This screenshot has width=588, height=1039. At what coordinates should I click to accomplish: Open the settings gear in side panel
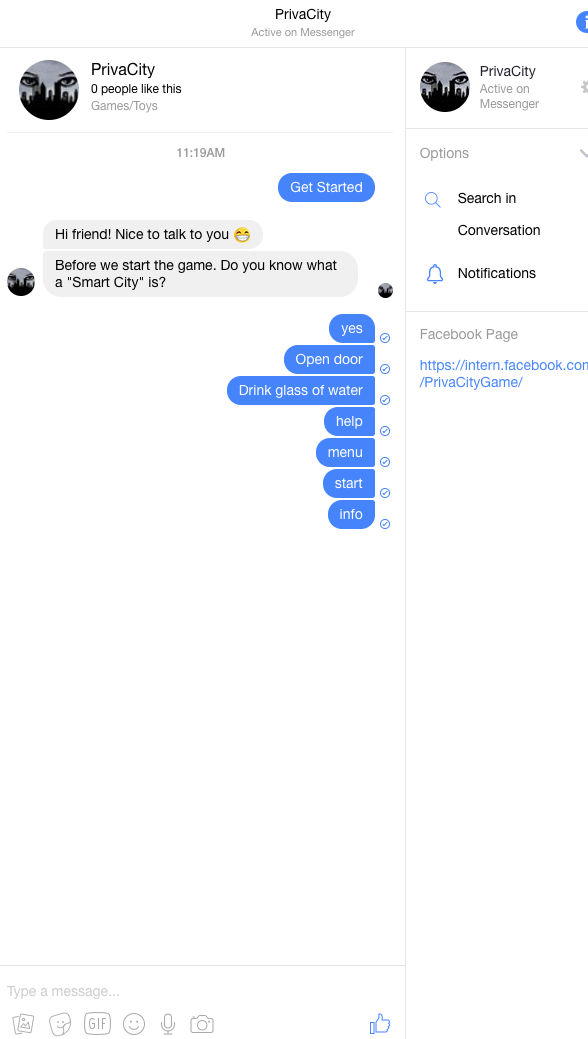[584, 87]
